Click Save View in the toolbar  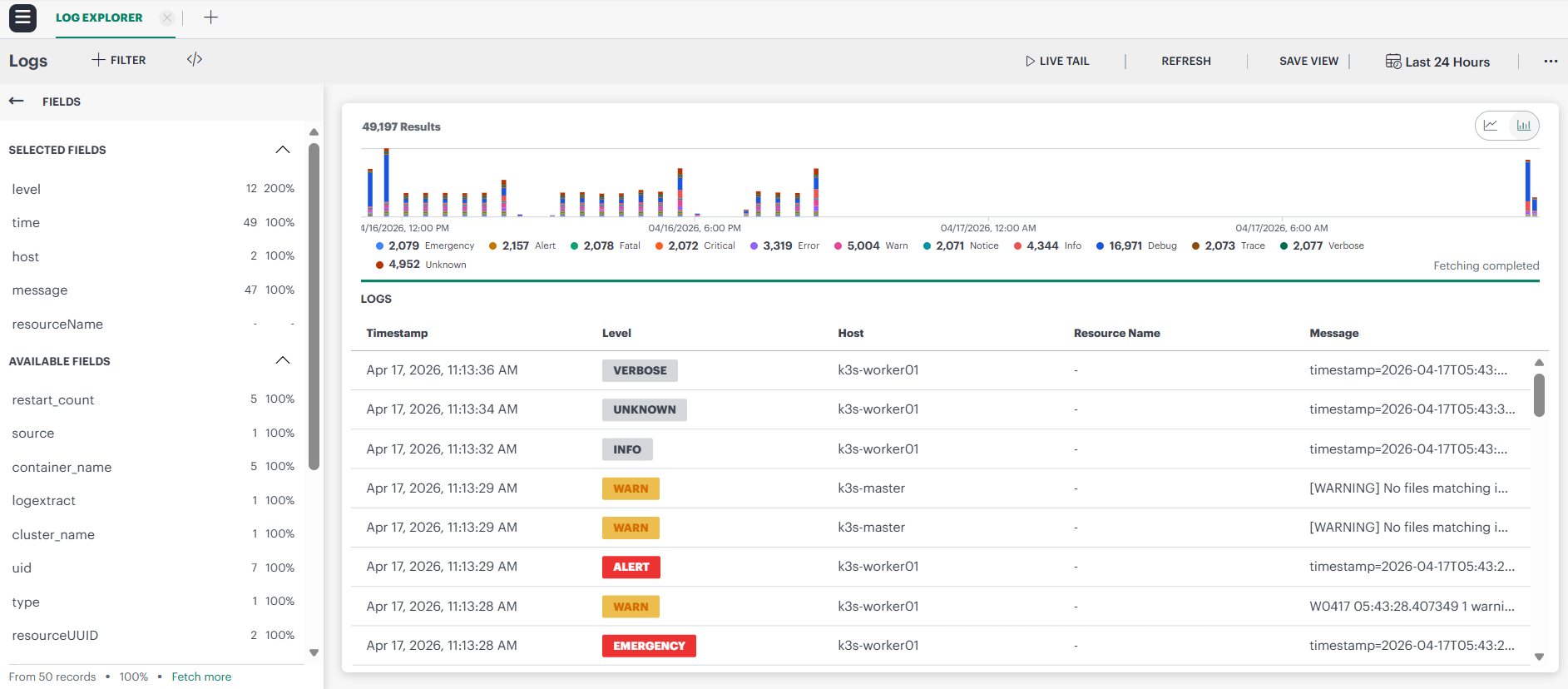(x=1308, y=61)
